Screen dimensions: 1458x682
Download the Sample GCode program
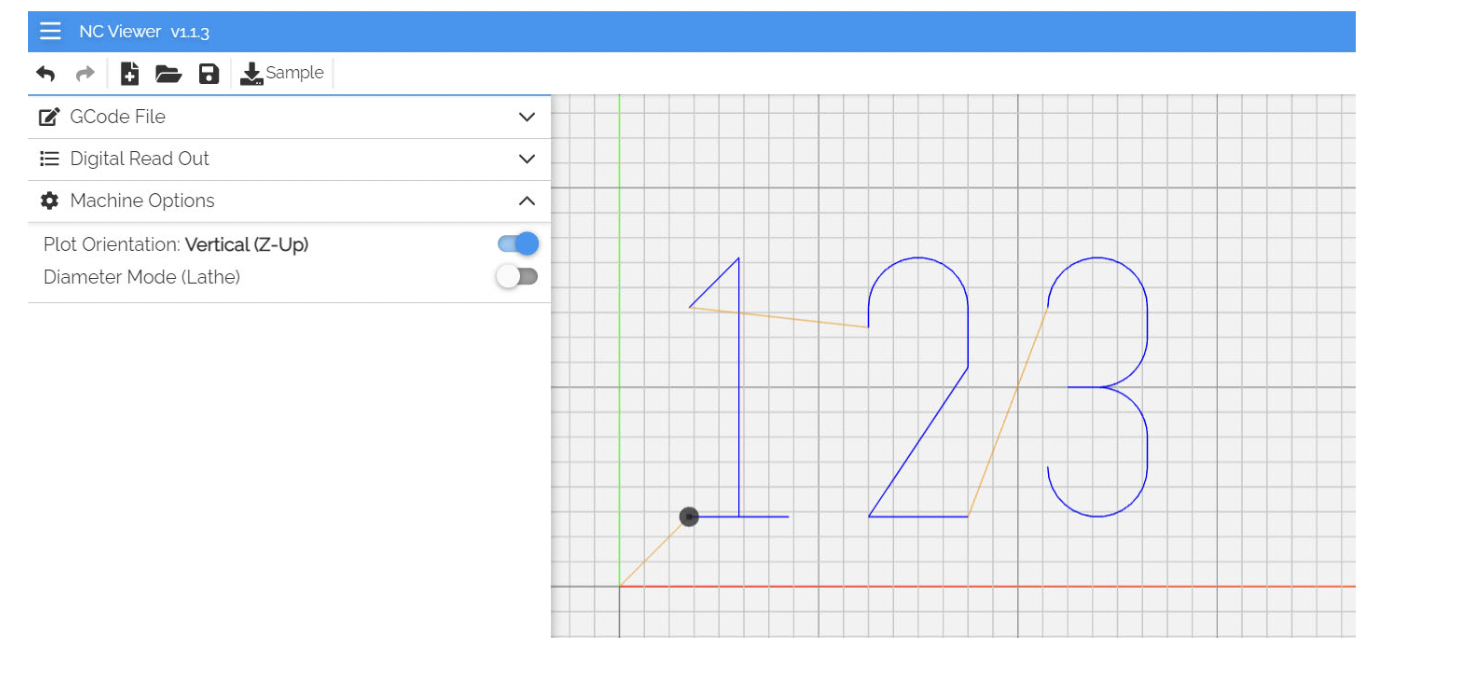pos(250,73)
